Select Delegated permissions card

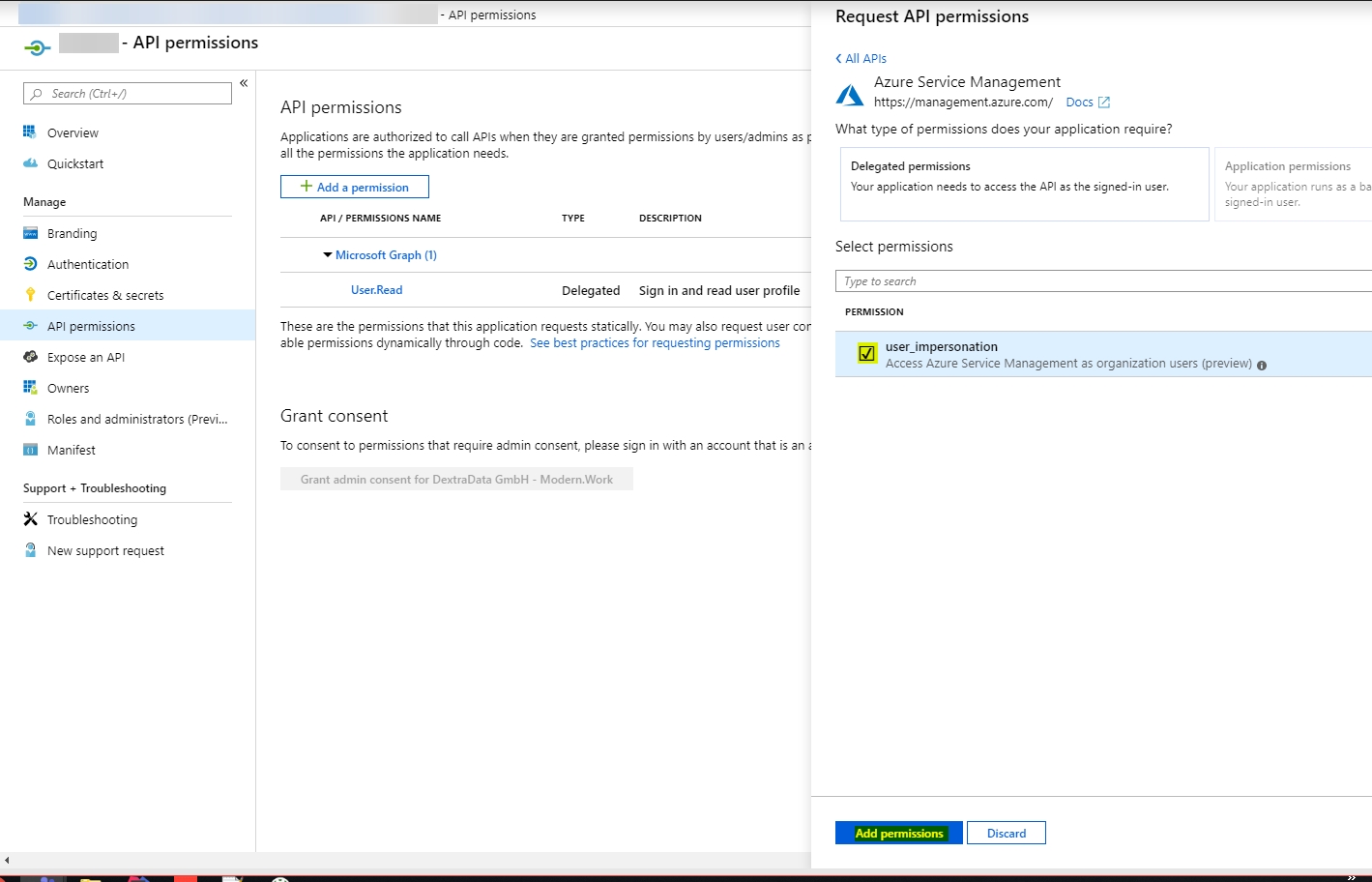(1025, 184)
